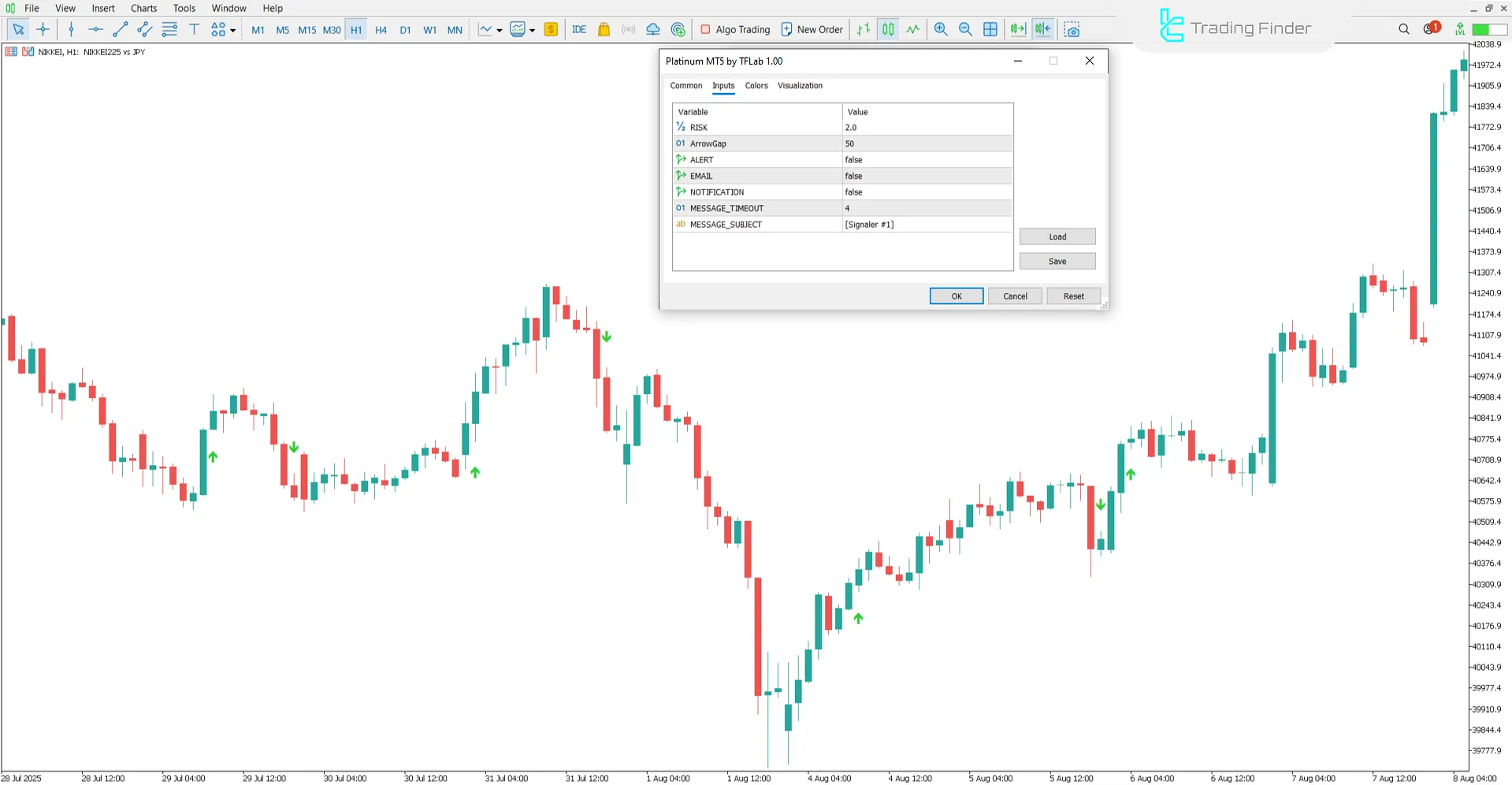Open the Charts menu
The height and width of the screenshot is (785, 1512).
(143, 8)
